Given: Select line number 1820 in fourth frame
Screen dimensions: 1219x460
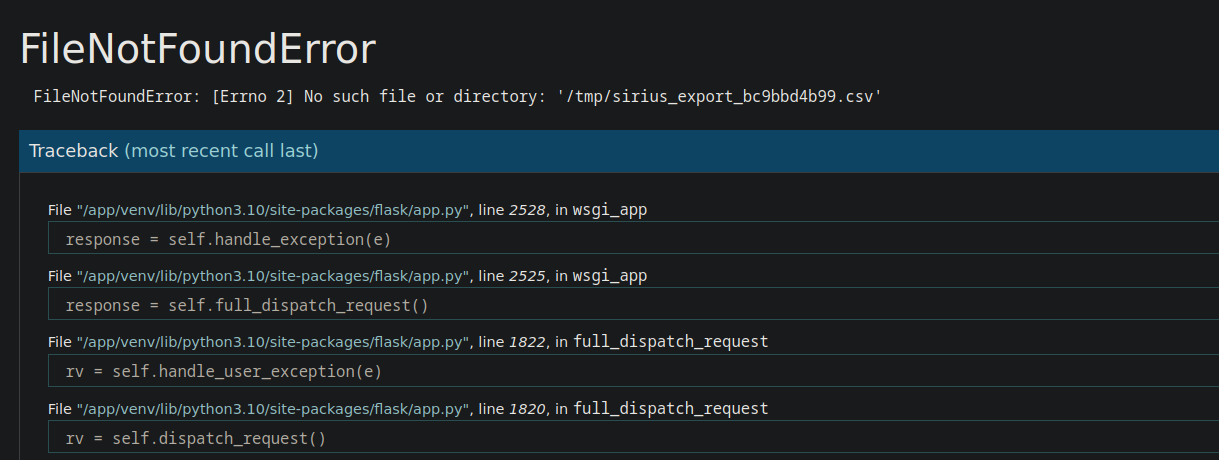Looking at the screenshot, I should pyautogui.click(x=527, y=408).
